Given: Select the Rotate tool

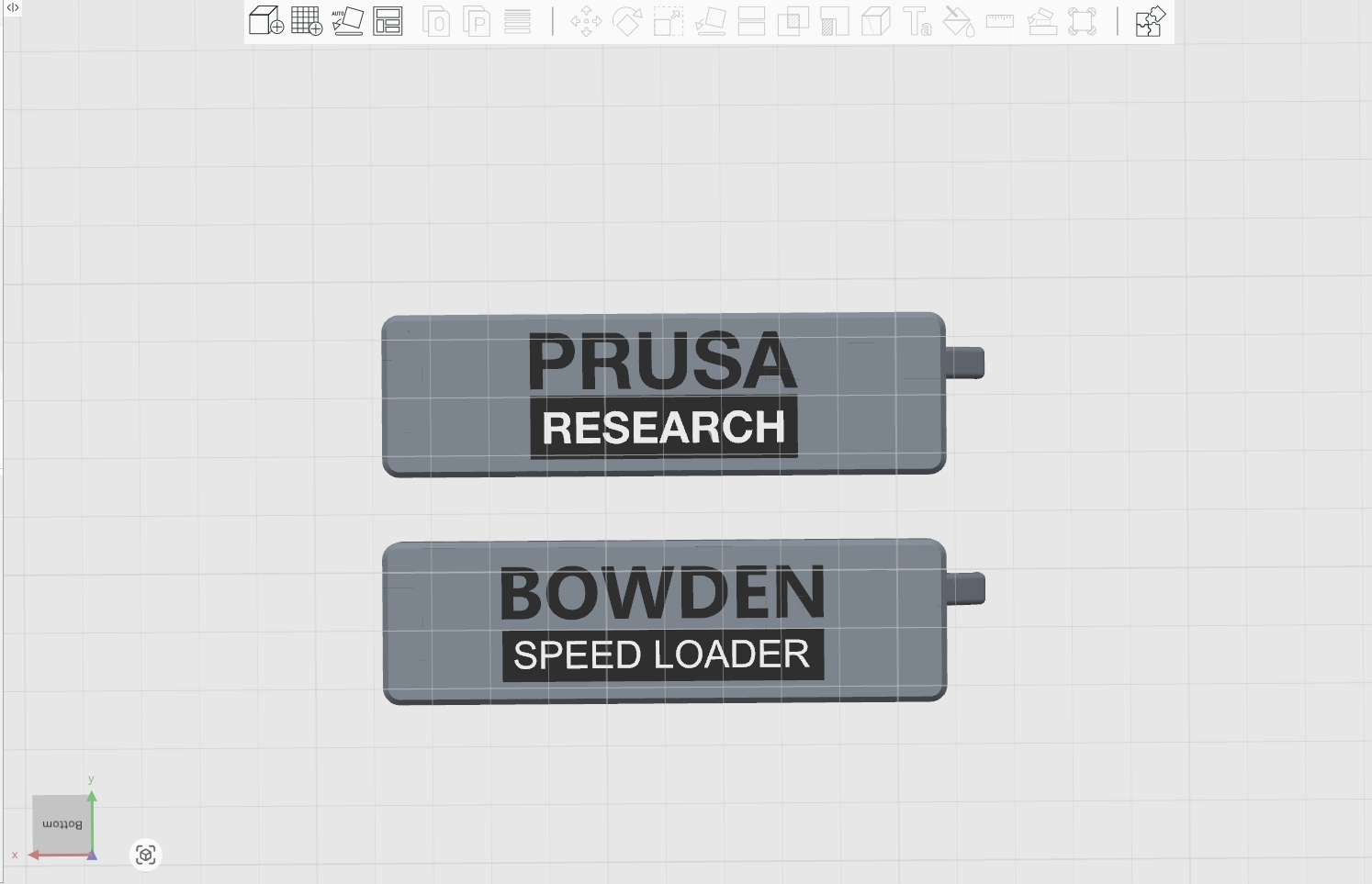Looking at the screenshot, I should pos(627,21).
